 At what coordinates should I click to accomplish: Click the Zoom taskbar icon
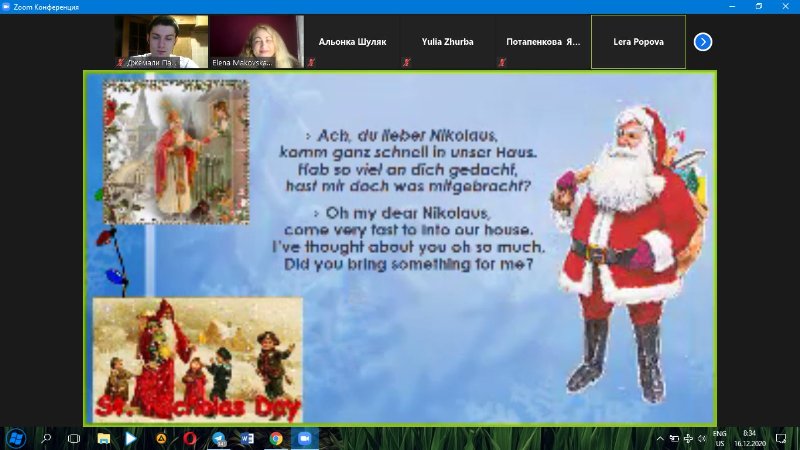tap(305, 438)
